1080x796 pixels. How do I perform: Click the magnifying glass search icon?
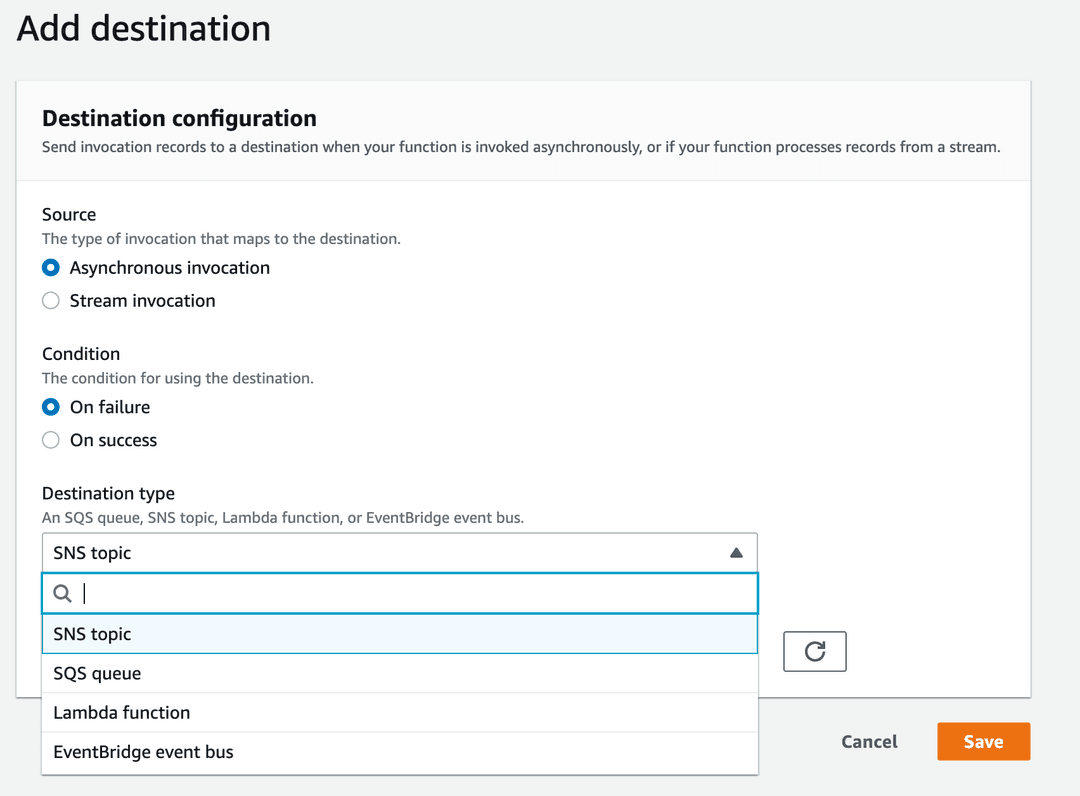[63, 594]
